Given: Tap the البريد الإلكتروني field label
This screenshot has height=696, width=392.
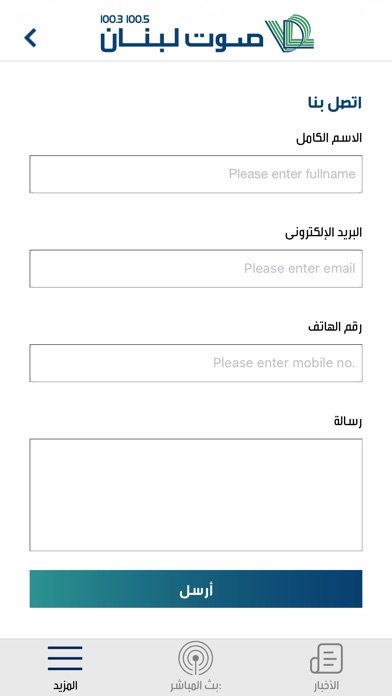Looking at the screenshot, I should [x=324, y=233].
